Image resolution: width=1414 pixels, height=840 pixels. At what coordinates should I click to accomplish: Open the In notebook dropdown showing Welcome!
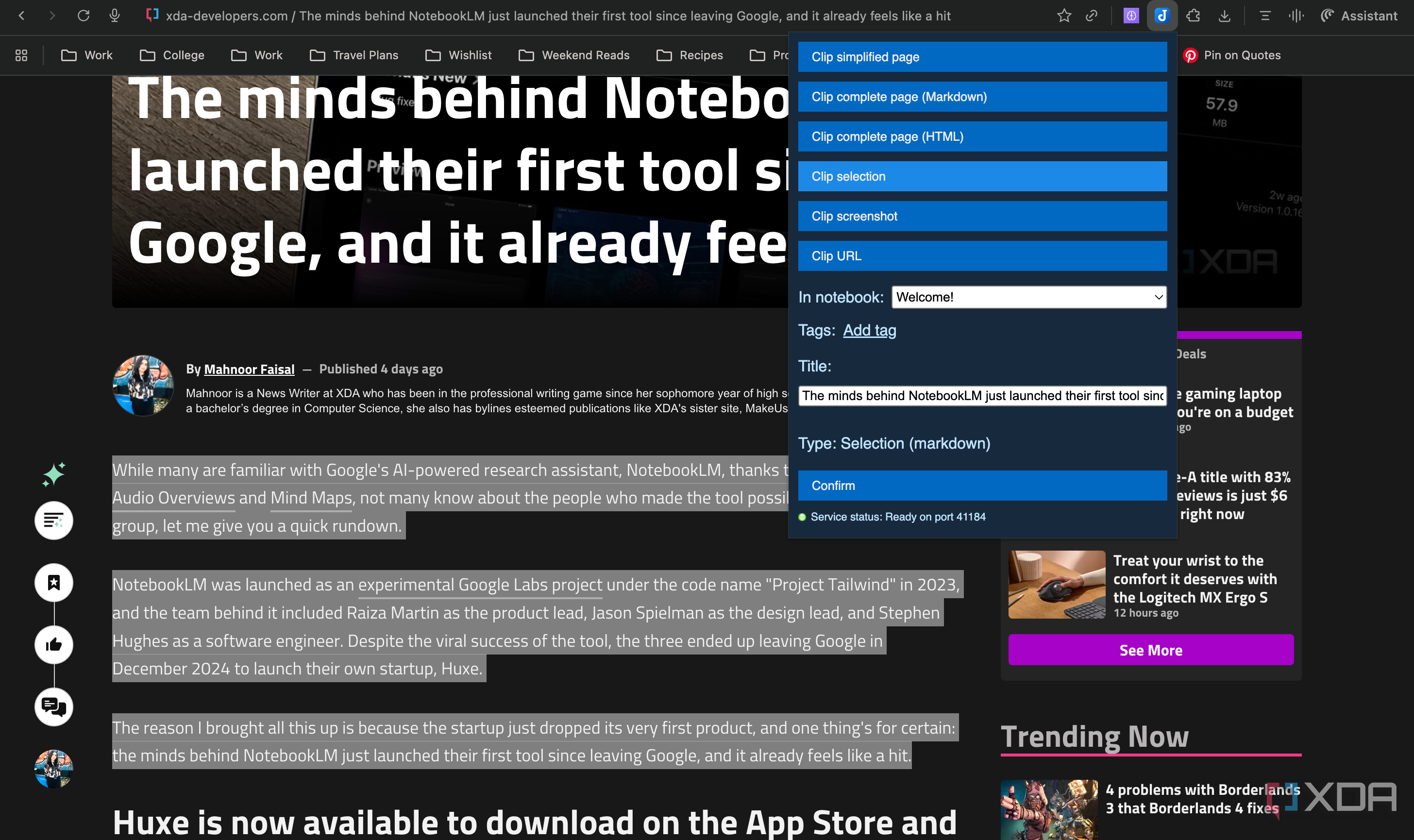(x=1028, y=297)
